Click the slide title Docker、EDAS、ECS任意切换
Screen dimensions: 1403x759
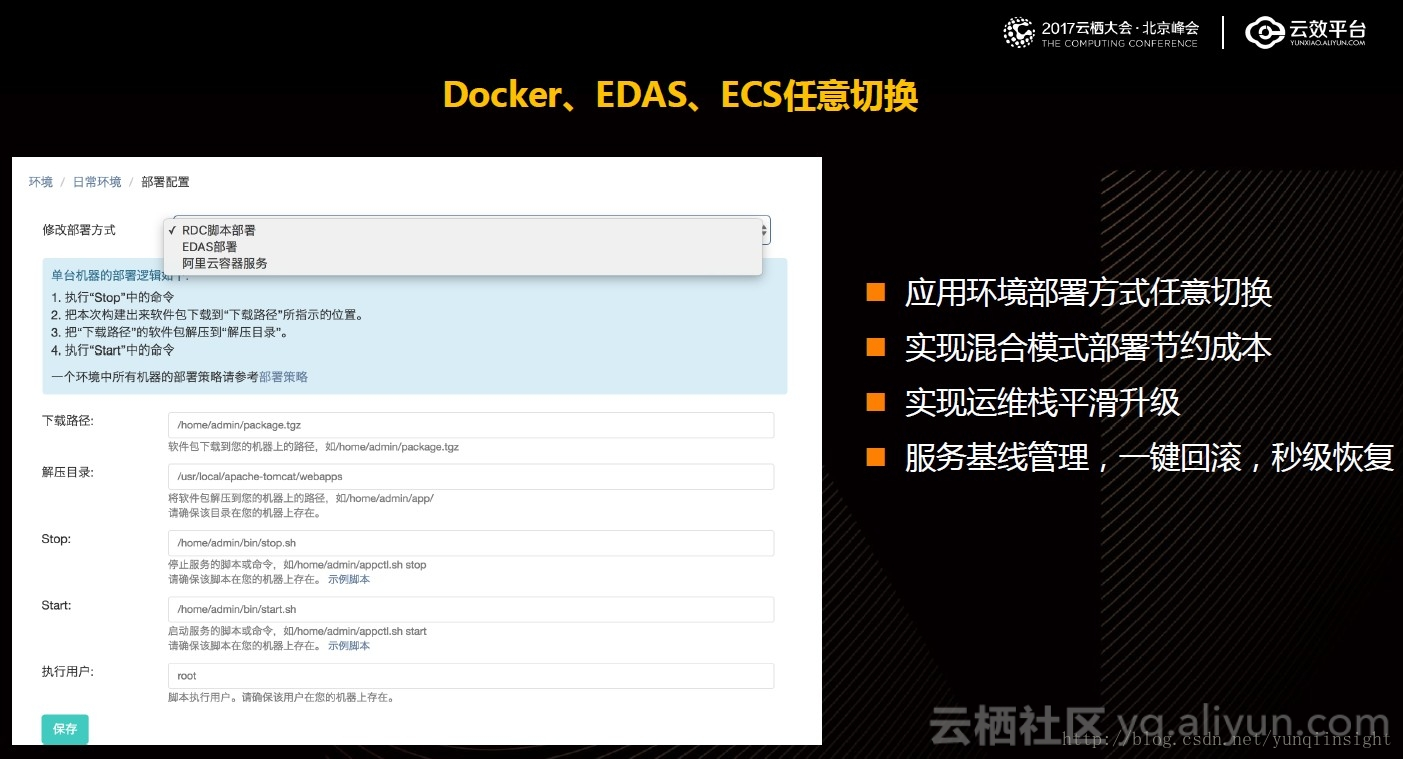pyautogui.click(x=680, y=95)
